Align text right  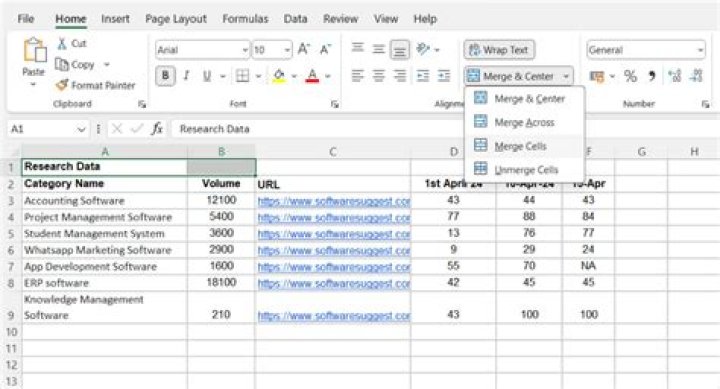pos(399,76)
